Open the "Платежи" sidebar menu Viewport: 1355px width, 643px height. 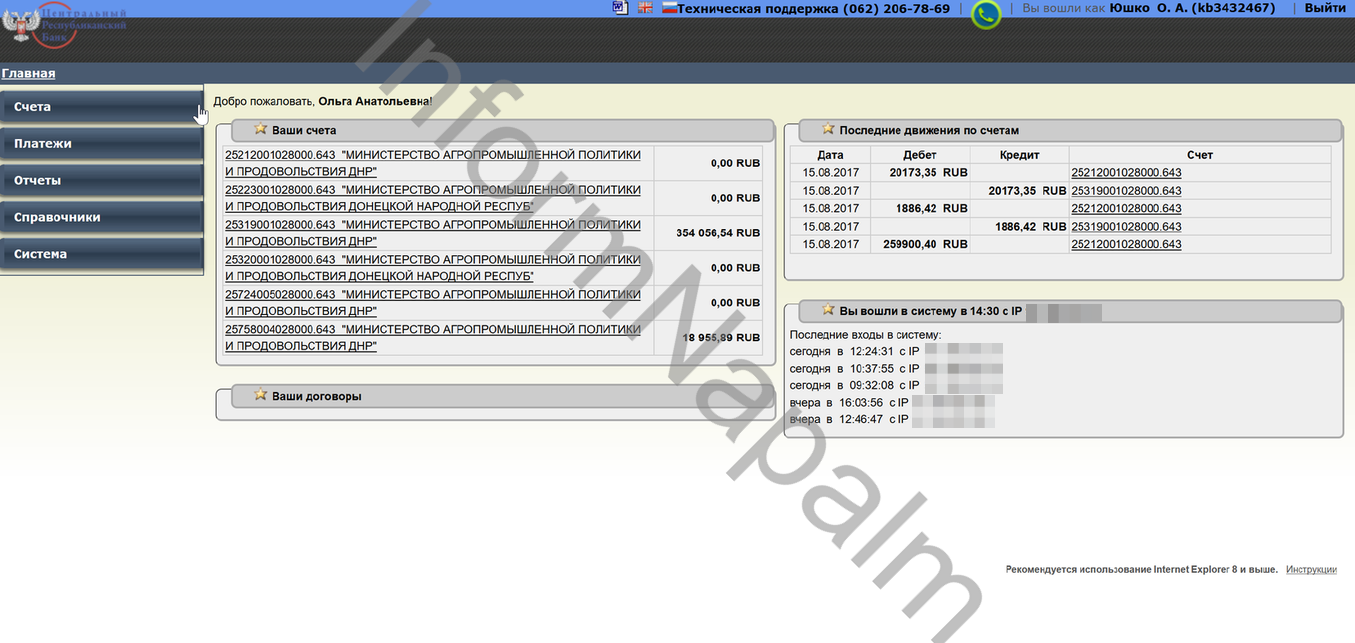[100, 144]
